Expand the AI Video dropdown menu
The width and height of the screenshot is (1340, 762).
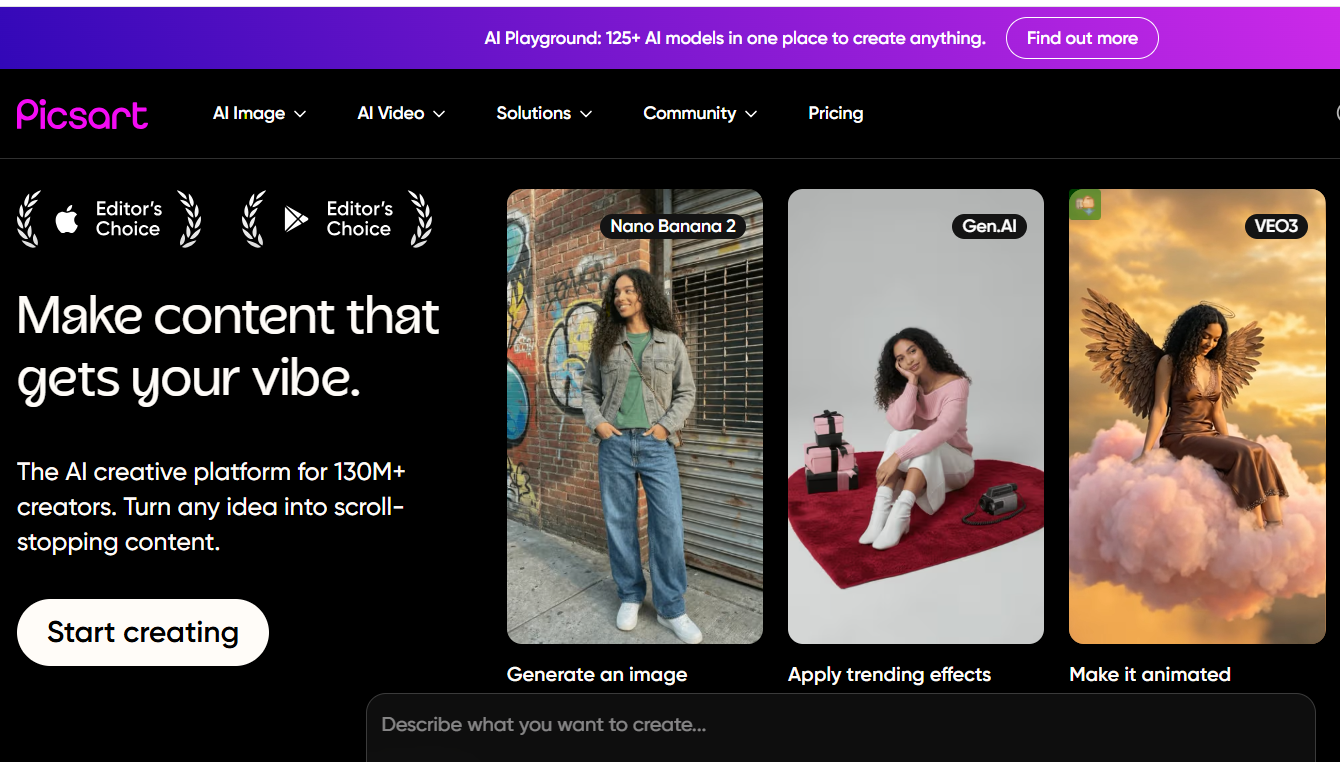click(401, 114)
